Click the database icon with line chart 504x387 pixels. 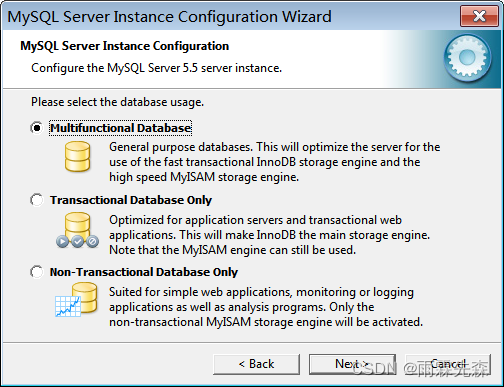(x=76, y=299)
